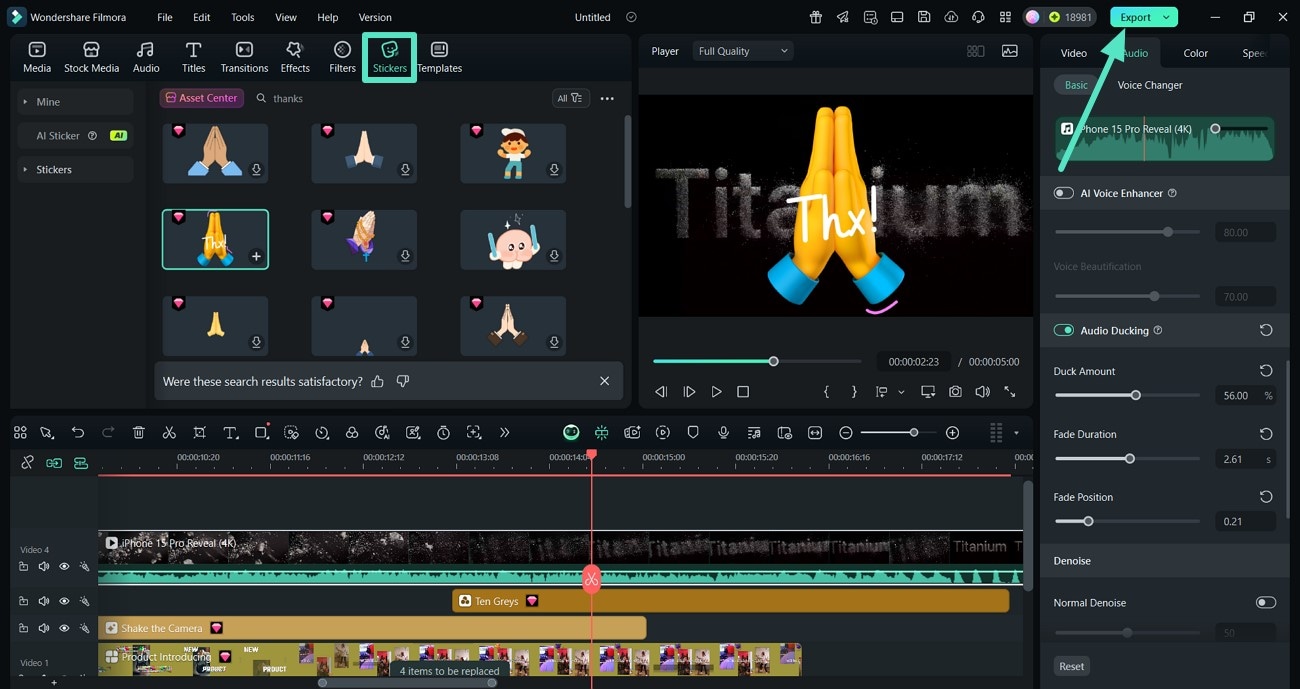
Task: Open the Full Quality dropdown
Action: 743,51
